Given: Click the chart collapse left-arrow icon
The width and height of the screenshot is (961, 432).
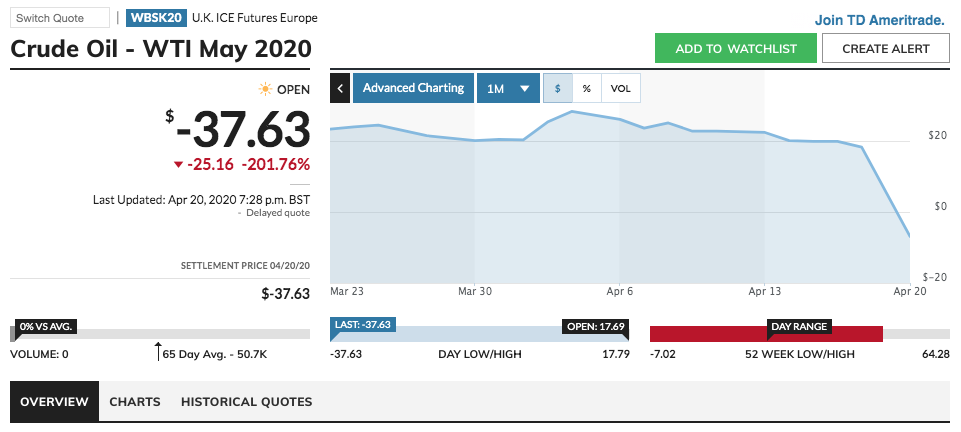Looking at the screenshot, I should coord(340,88).
